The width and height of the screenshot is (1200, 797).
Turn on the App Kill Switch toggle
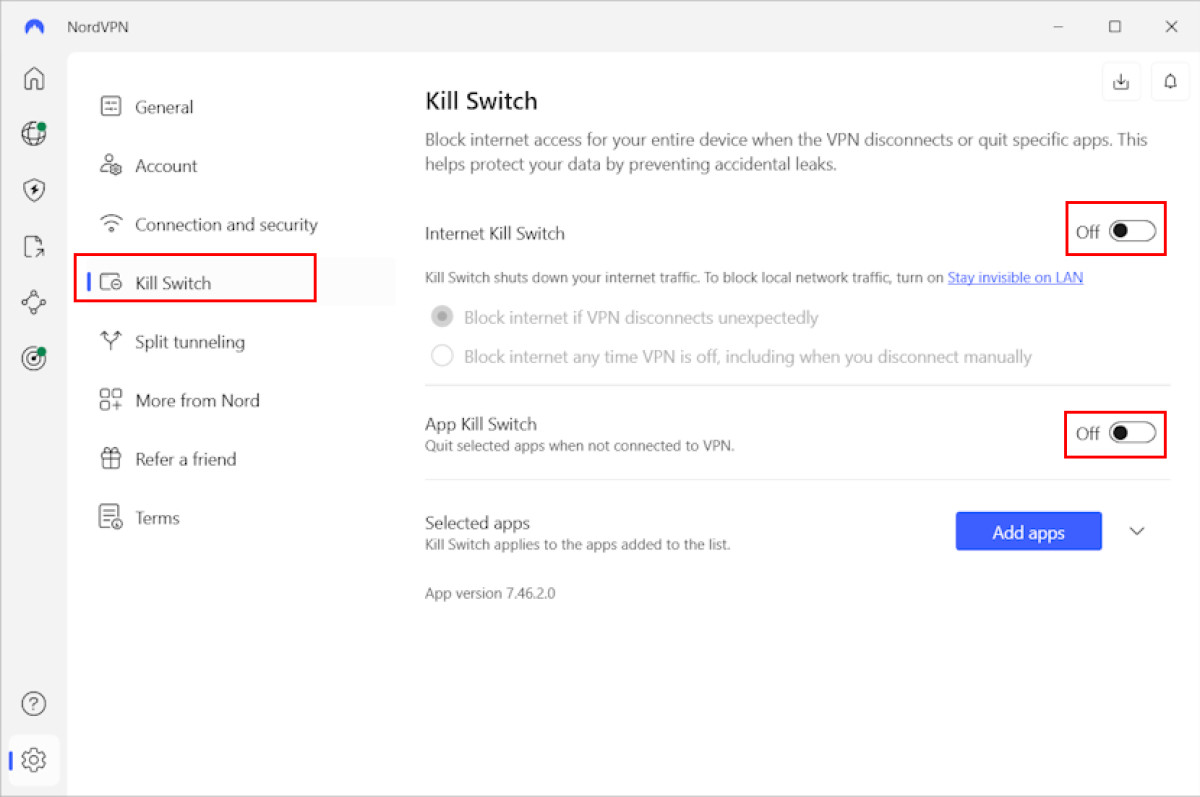coord(1132,433)
